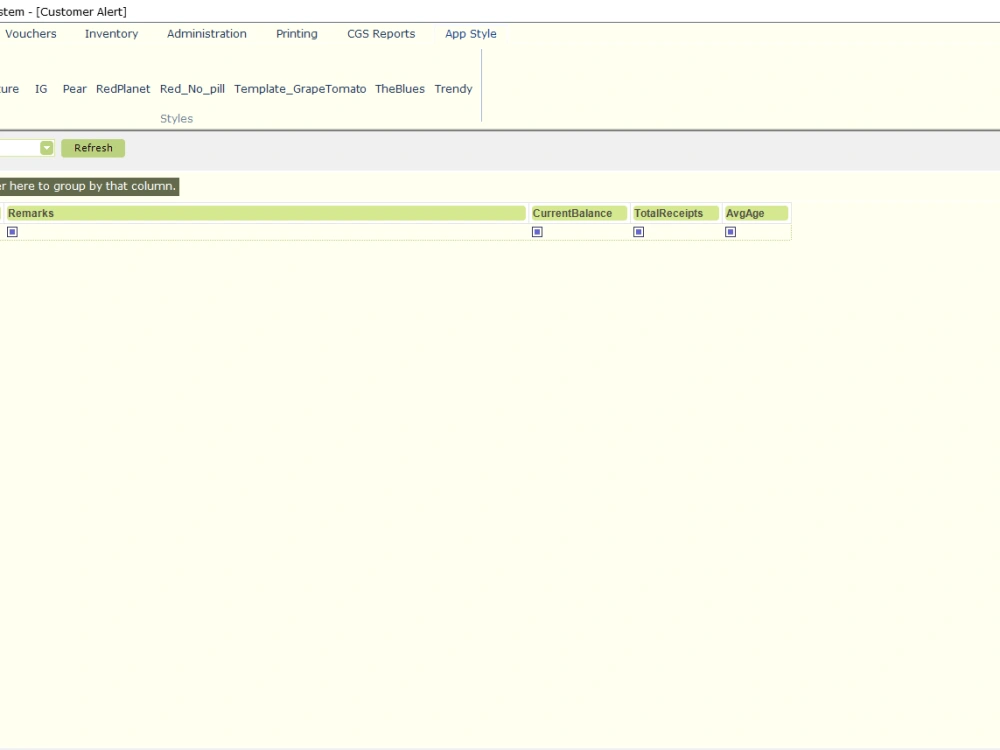Click the TotalReceipts filter row icon
The image size is (1000, 750).
[638, 232]
